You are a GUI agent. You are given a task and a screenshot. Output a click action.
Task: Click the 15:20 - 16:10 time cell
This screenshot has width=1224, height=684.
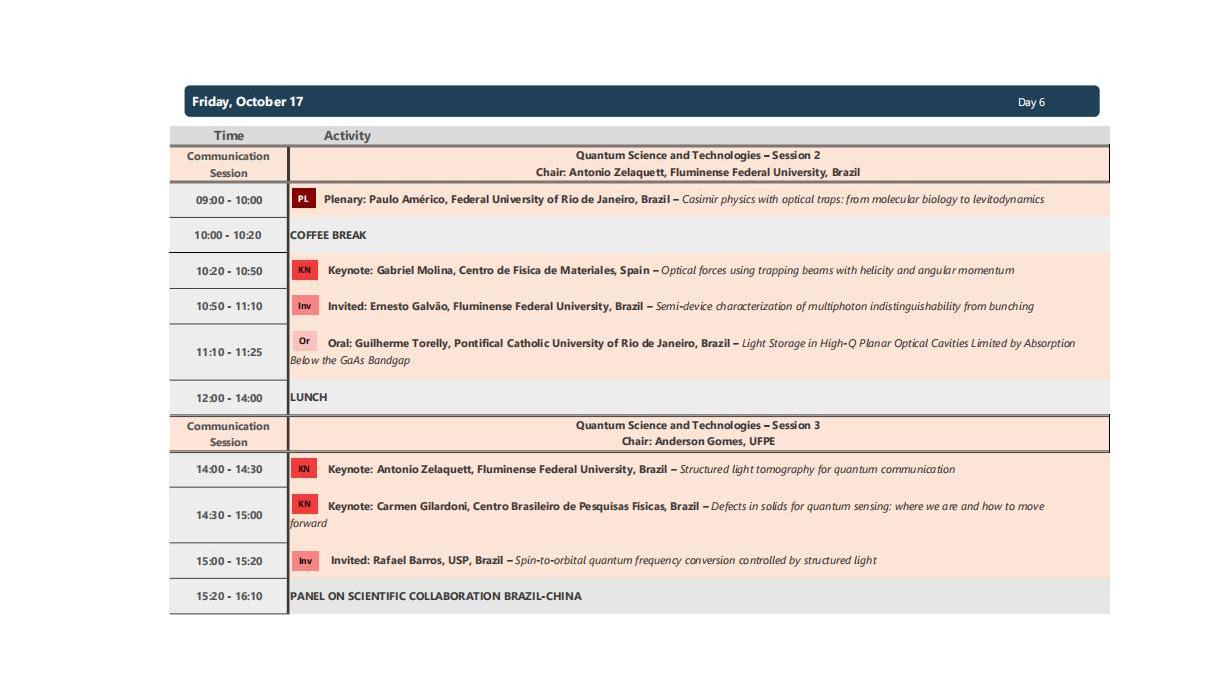(x=229, y=596)
